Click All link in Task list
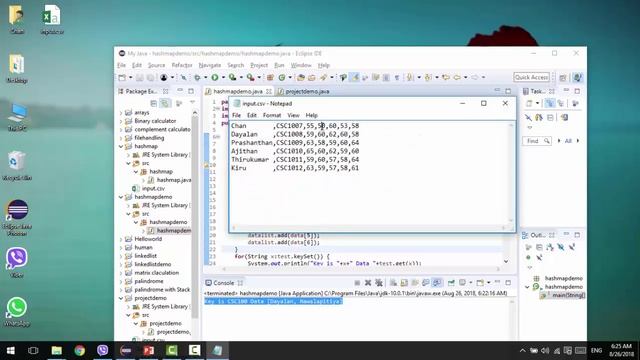 (x=568, y=141)
